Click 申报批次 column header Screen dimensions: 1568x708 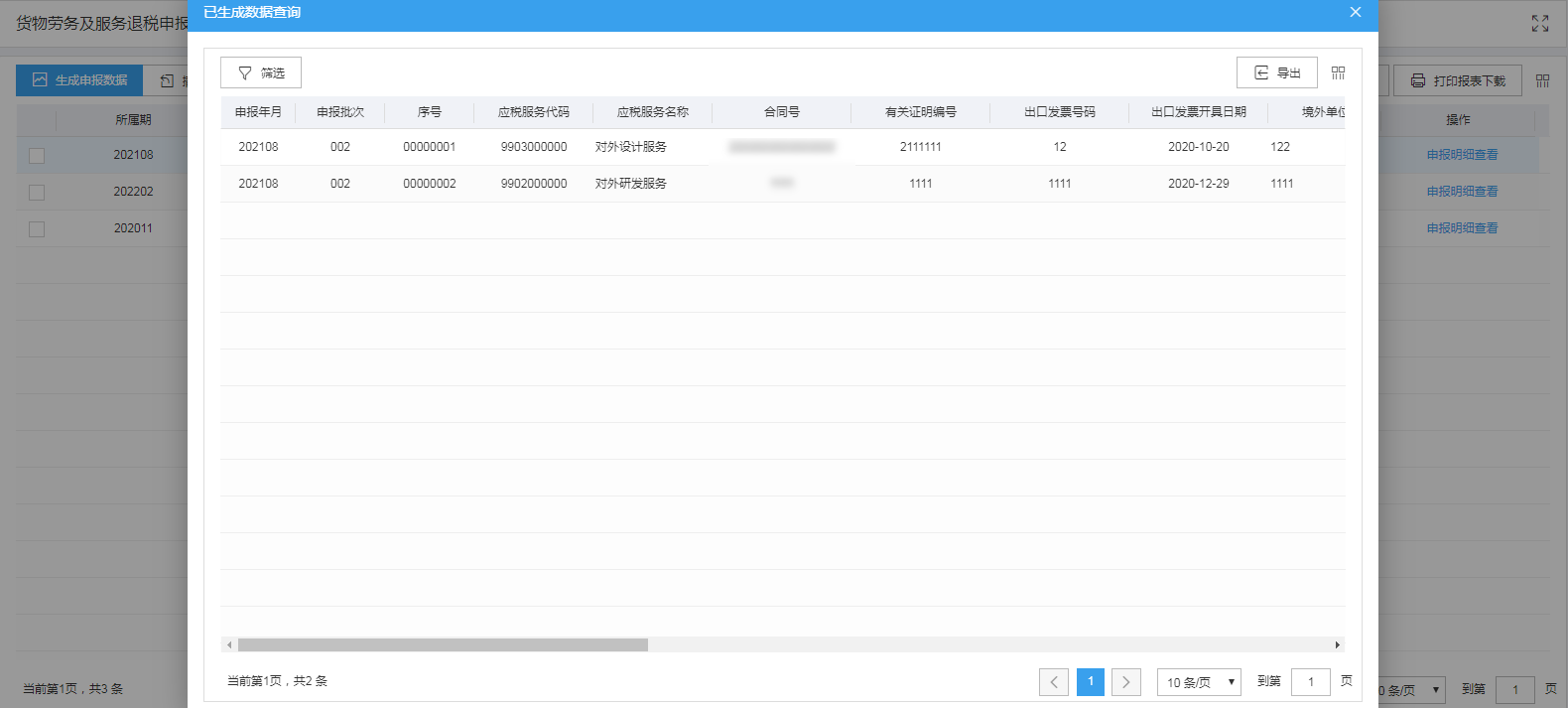(340, 112)
